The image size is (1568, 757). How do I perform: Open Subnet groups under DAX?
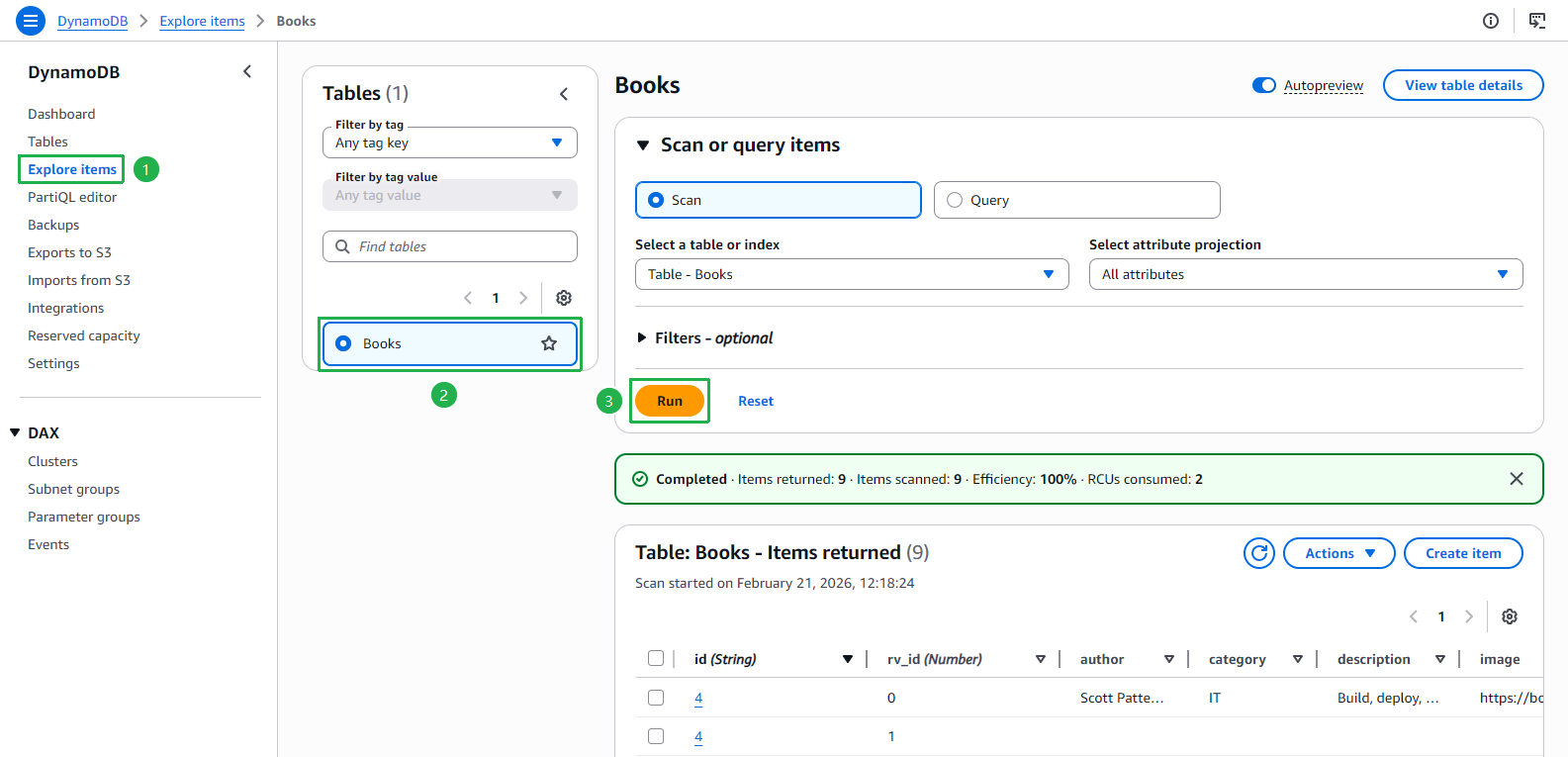tap(73, 489)
